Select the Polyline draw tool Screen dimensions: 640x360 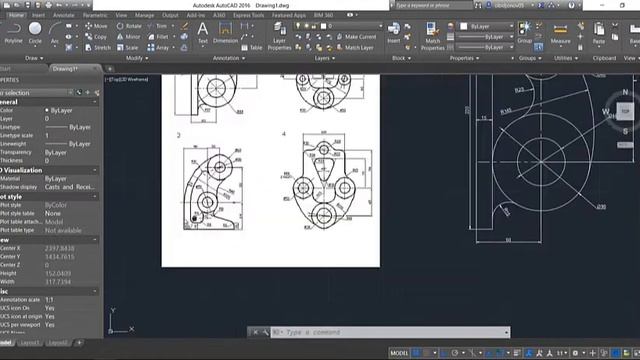pyautogui.click(x=13, y=33)
